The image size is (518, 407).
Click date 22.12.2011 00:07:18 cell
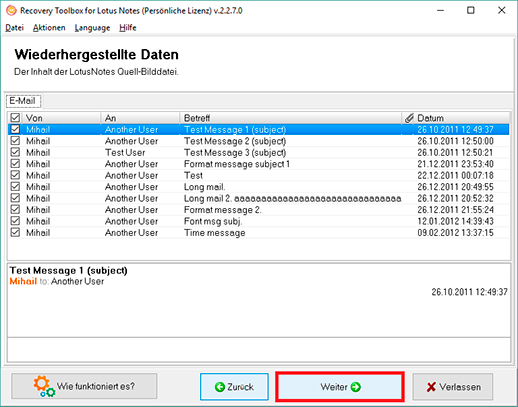point(455,175)
